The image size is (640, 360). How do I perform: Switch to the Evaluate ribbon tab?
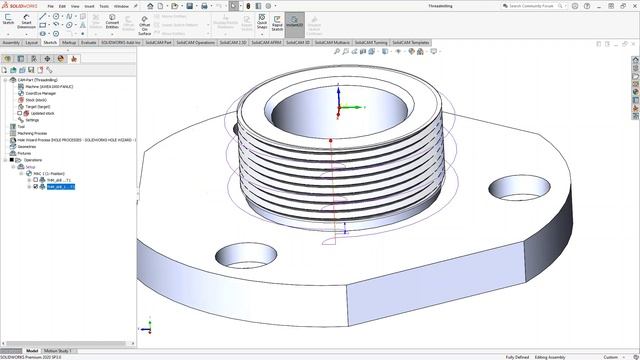[x=88, y=42]
